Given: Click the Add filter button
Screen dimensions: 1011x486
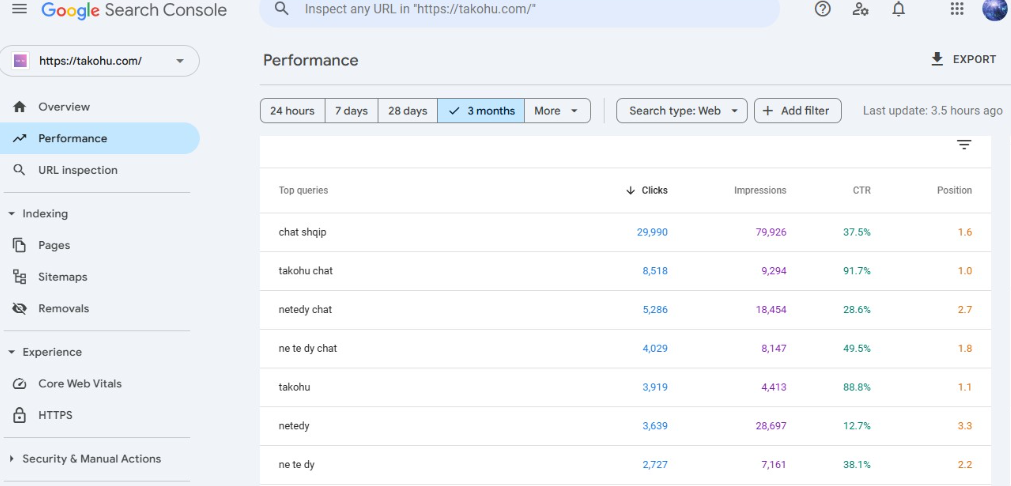Looking at the screenshot, I should [797, 111].
